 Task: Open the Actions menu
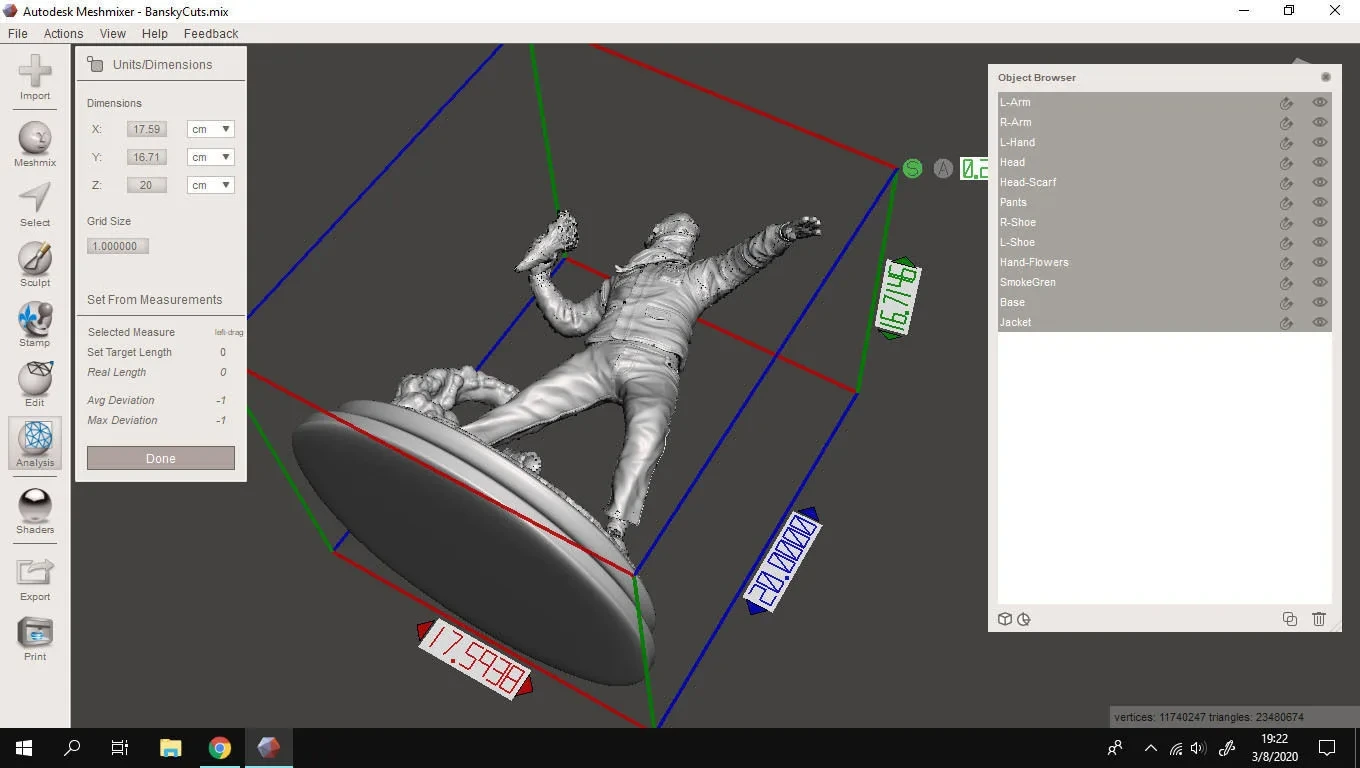tap(63, 33)
